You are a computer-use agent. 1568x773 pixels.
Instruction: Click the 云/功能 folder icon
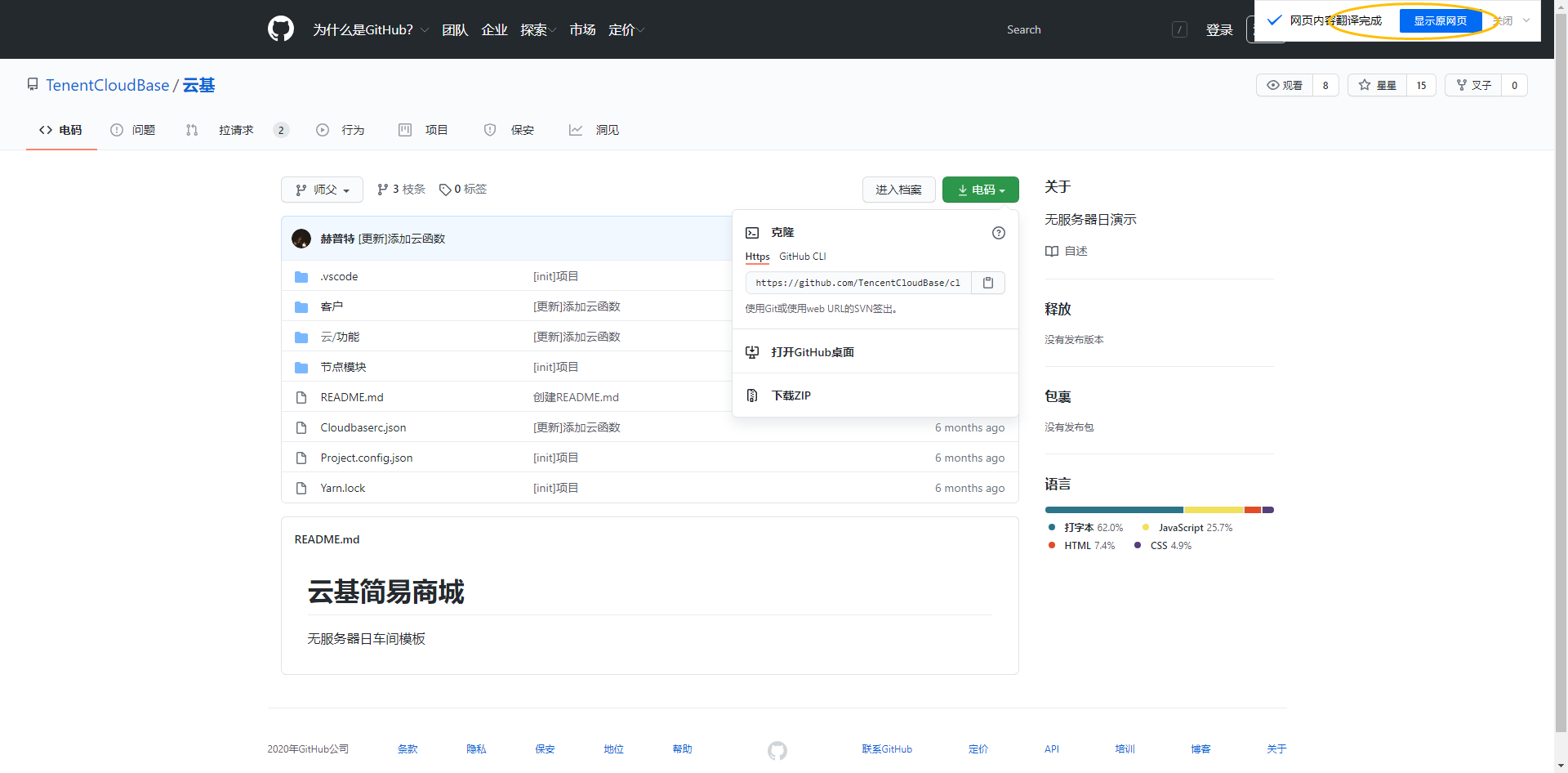[x=301, y=337]
